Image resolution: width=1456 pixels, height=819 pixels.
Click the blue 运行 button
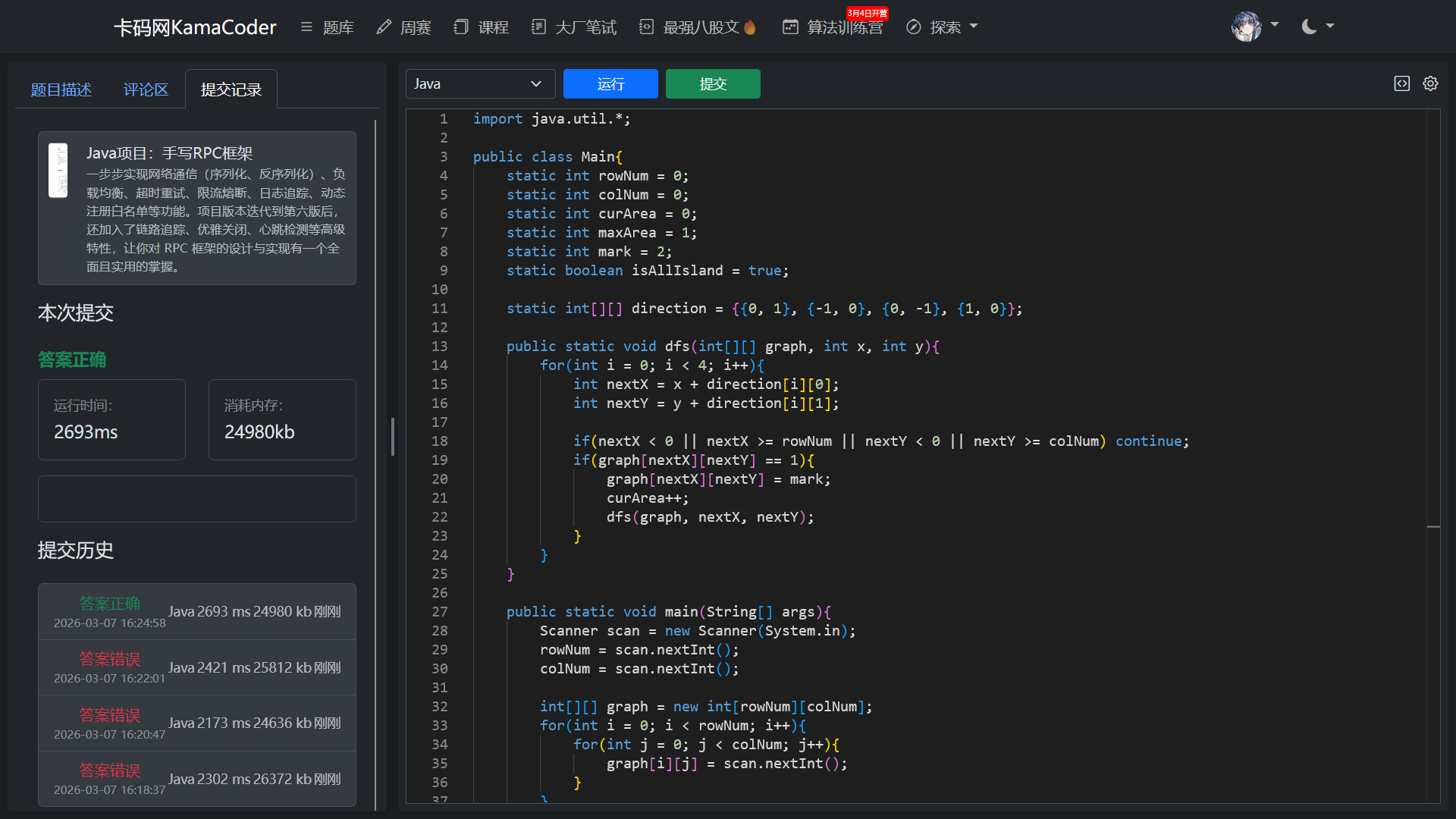(610, 83)
